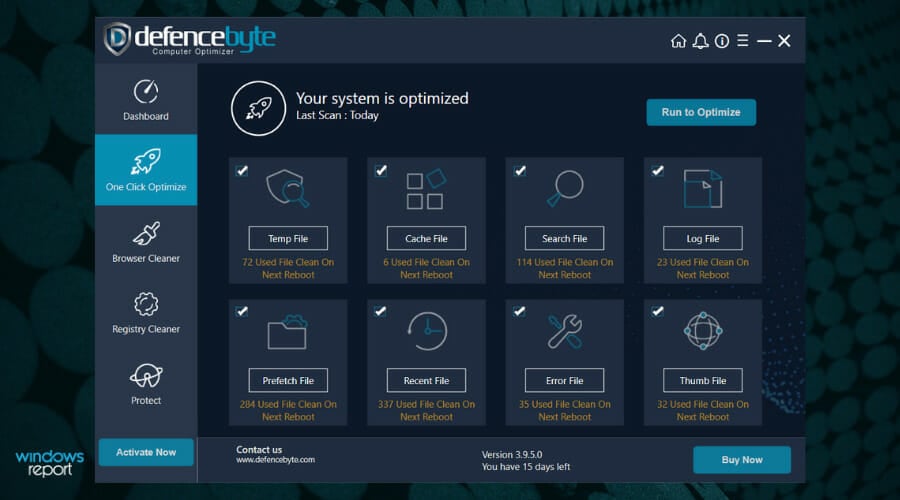This screenshot has width=900, height=500.
Task: Click the Cache File button
Action: (x=426, y=238)
